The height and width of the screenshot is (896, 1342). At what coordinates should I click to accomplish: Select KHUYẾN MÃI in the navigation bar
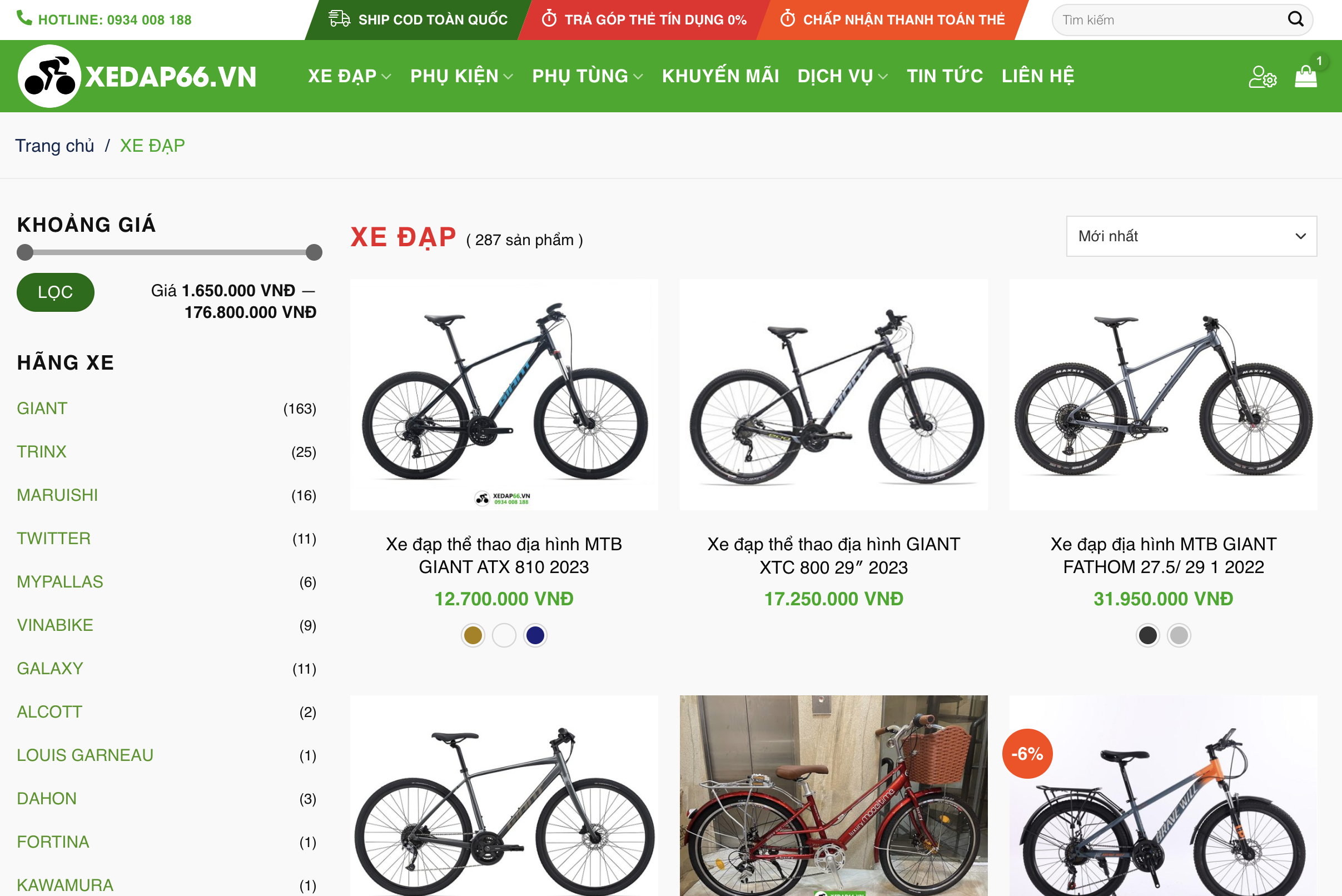point(721,76)
